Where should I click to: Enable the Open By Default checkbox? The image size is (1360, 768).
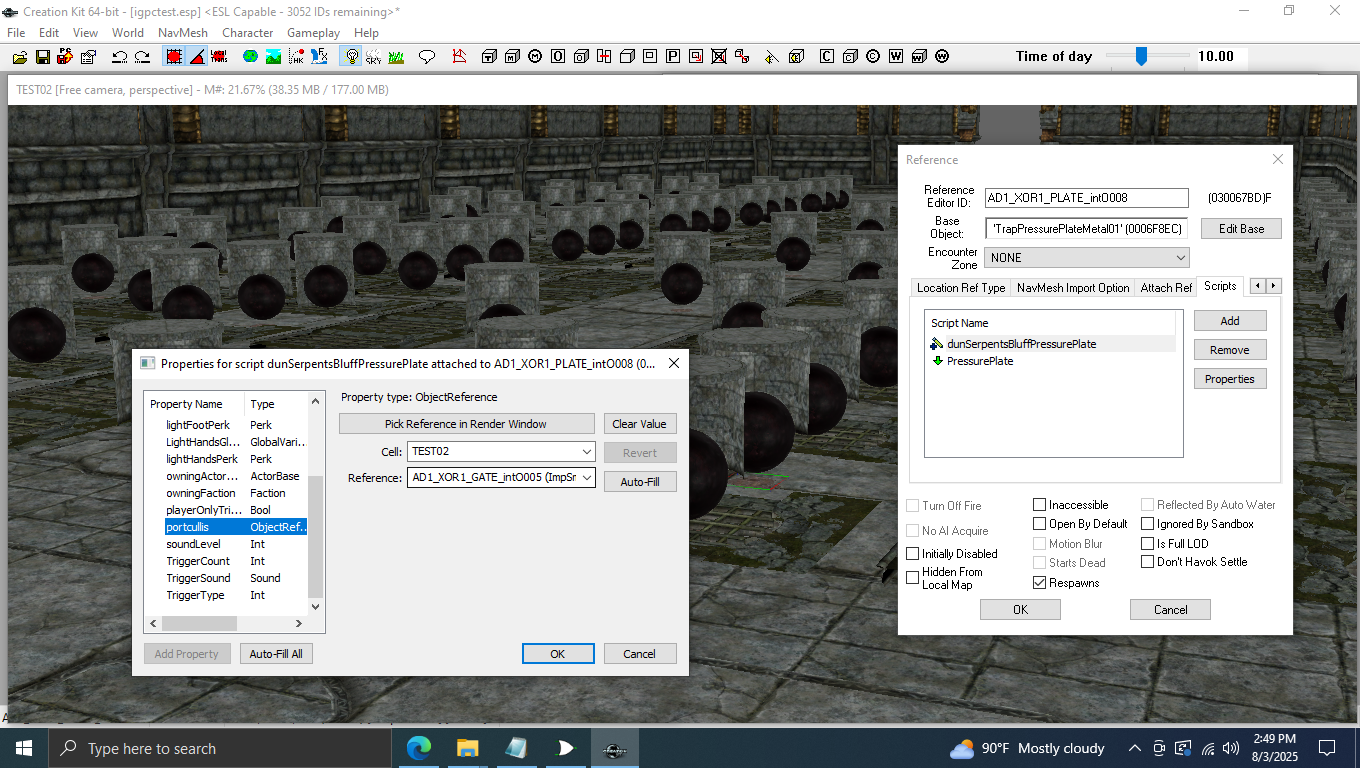click(x=1039, y=524)
